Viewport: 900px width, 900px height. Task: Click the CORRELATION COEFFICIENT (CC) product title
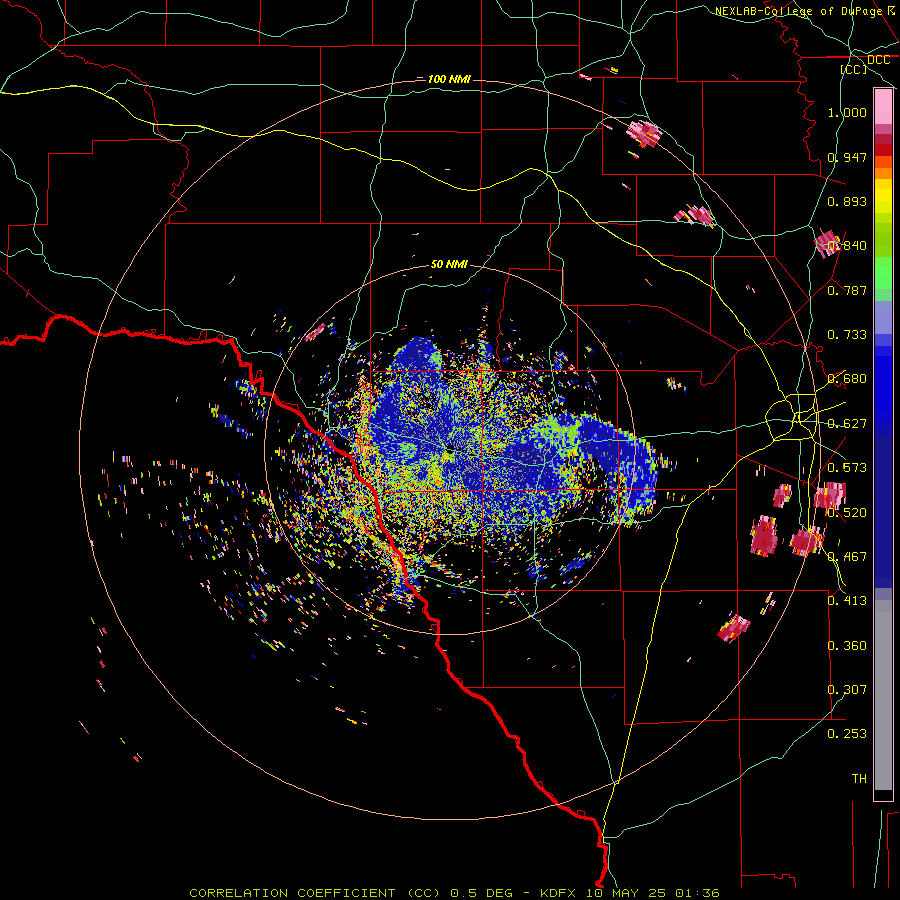point(315,893)
